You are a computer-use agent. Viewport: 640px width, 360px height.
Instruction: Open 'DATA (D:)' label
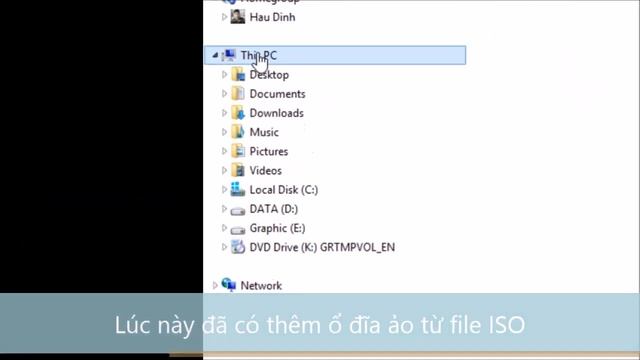(274, 209)
